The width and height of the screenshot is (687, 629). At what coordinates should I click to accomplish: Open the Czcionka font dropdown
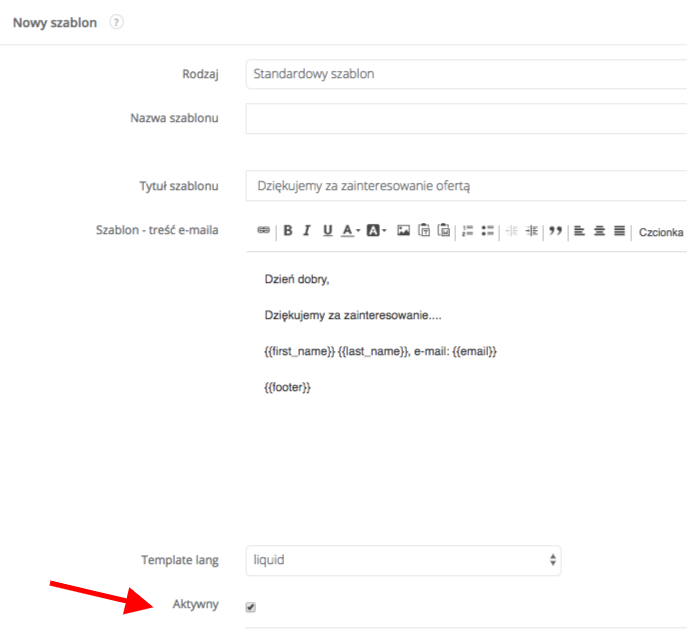[661, 232]
